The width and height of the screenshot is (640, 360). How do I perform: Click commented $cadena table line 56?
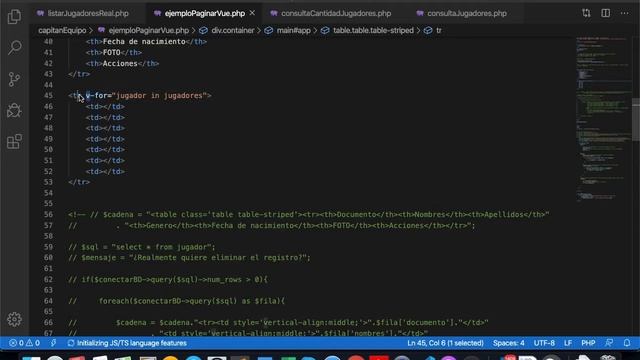pos(309,215)
